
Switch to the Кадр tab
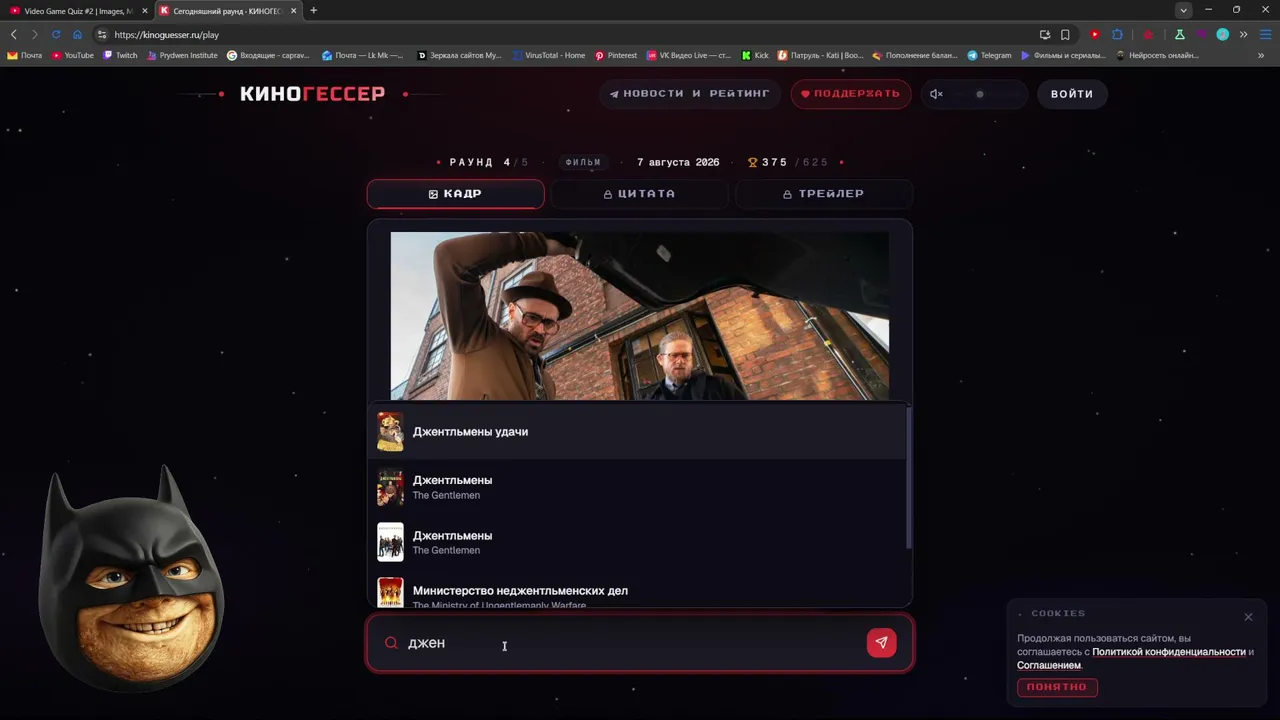click(456, 194)
